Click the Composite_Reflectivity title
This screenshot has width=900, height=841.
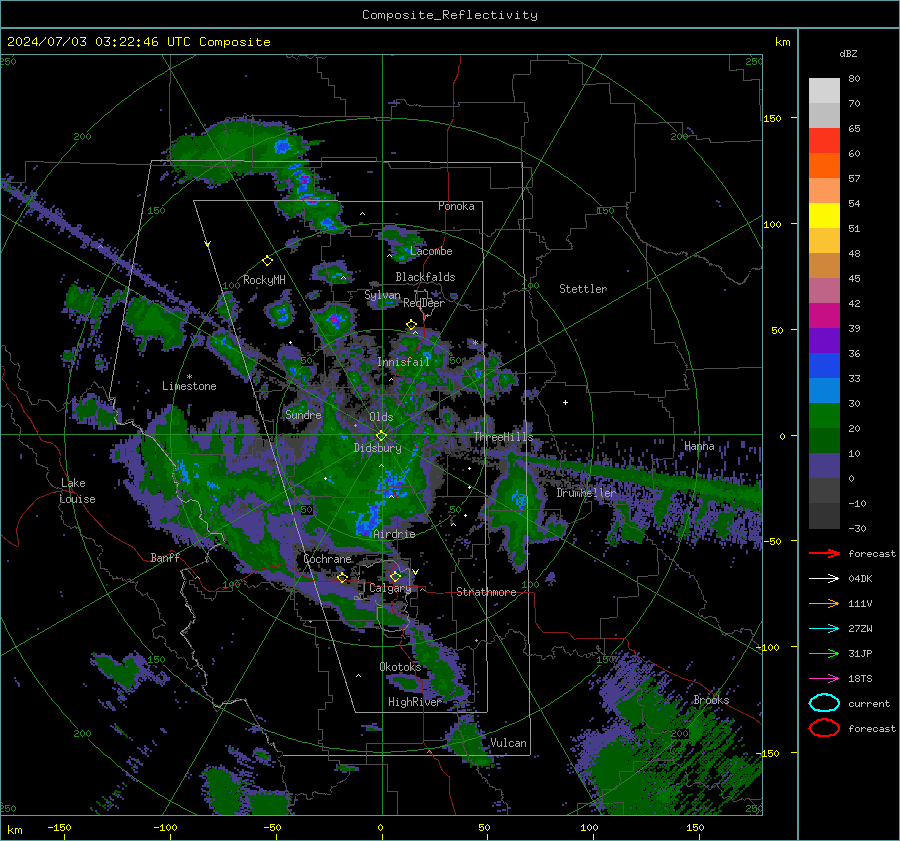pos(450,15)
